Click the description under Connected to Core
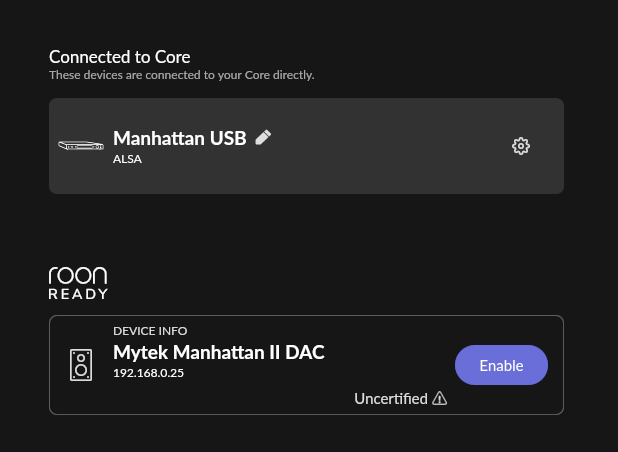This screenshot has height=452, width=618. pos(181,75)
